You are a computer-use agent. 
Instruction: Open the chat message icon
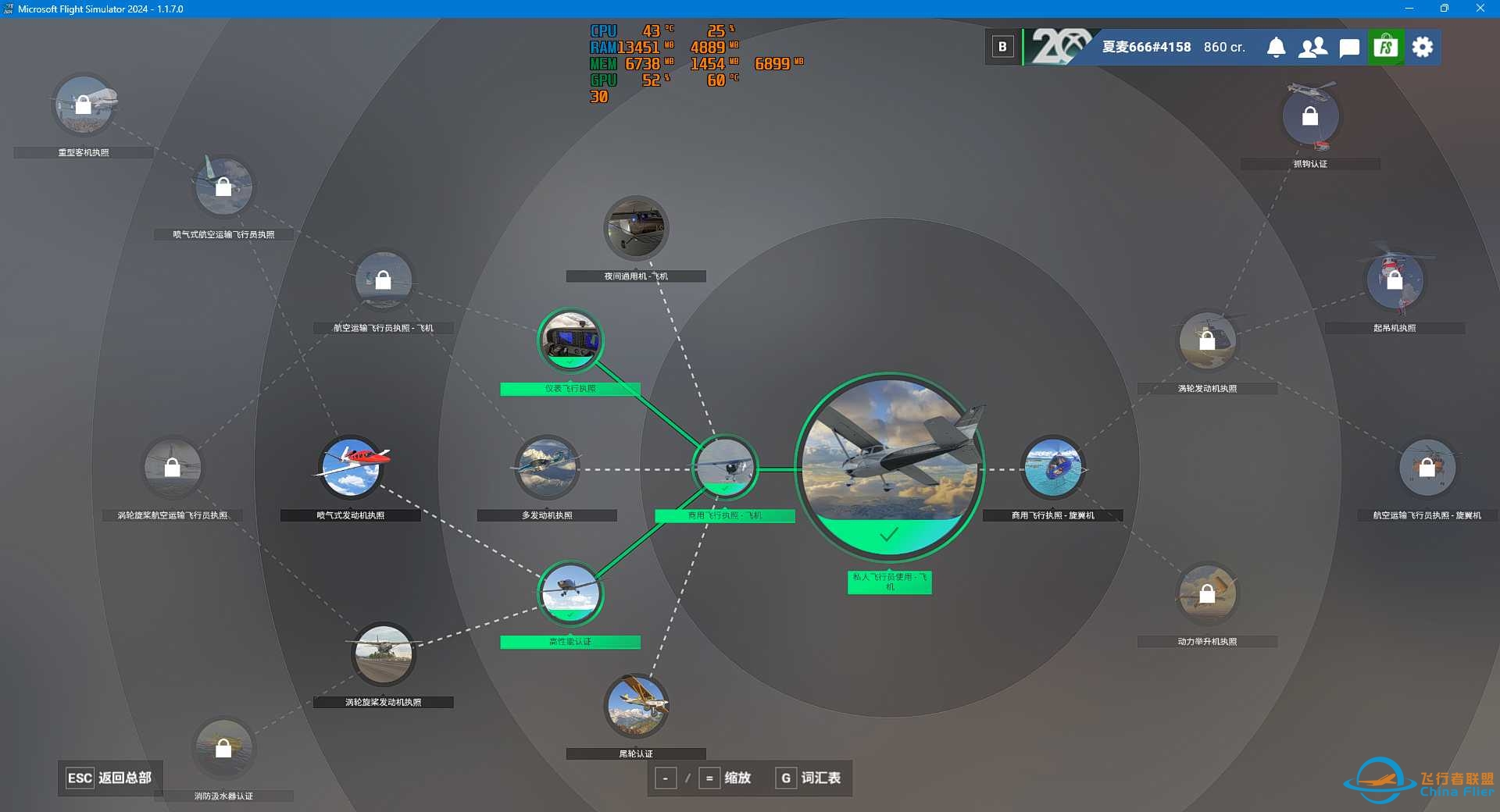(x=1349, y=48)
